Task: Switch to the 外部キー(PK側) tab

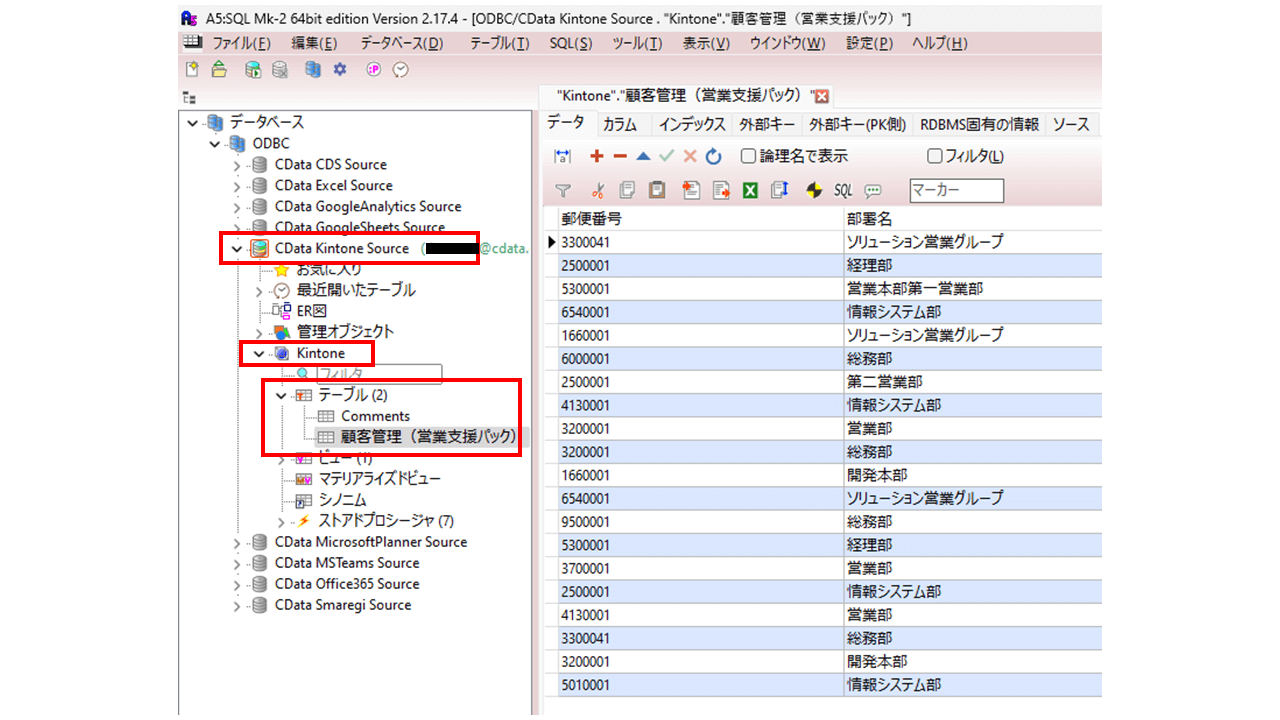Action: pyautogui.click(x=857, y=125)
